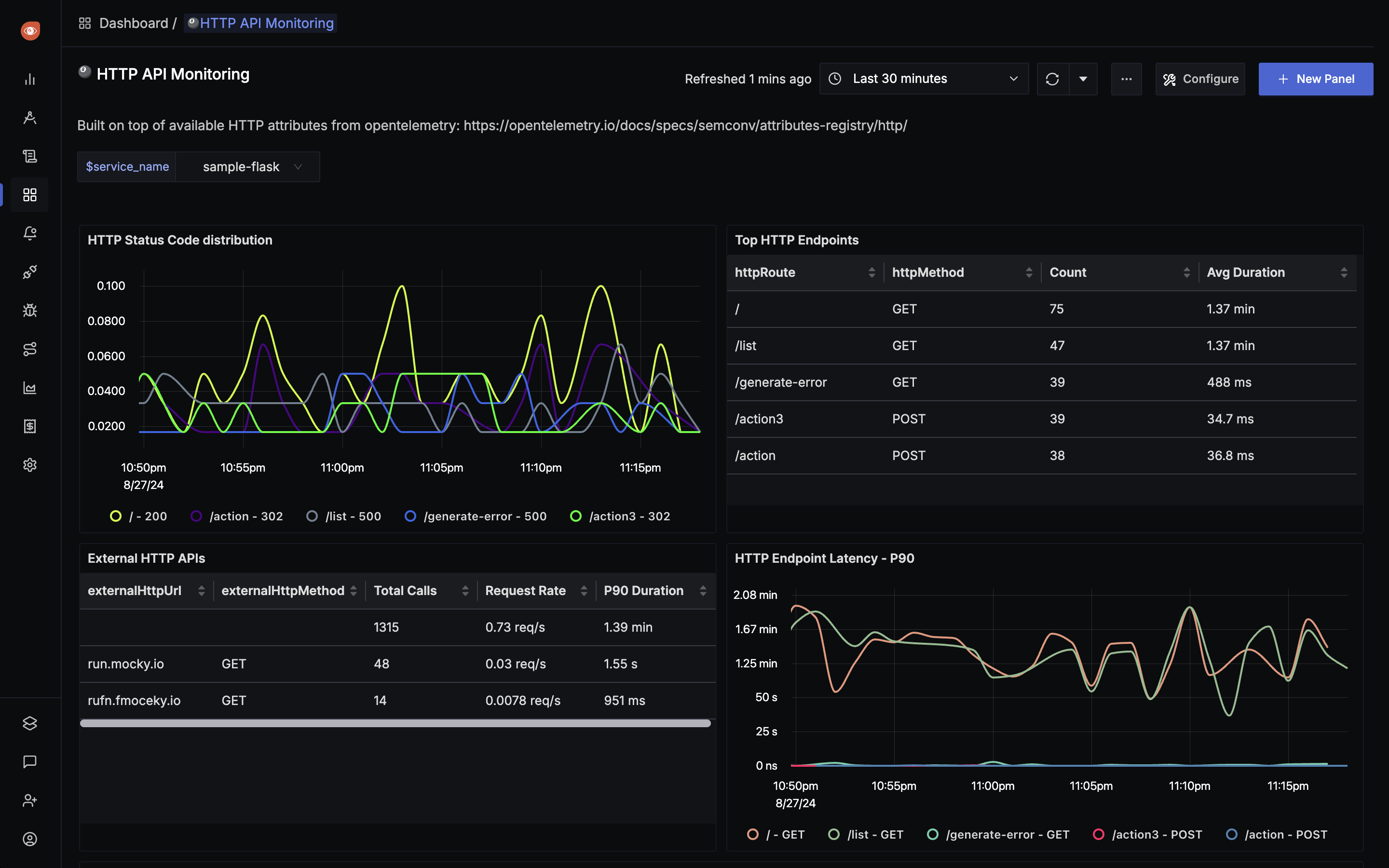Viewport: 1389px width, 868px height.
Task: Open the Service Map route icon in sidebar
Action: [30, 349]
